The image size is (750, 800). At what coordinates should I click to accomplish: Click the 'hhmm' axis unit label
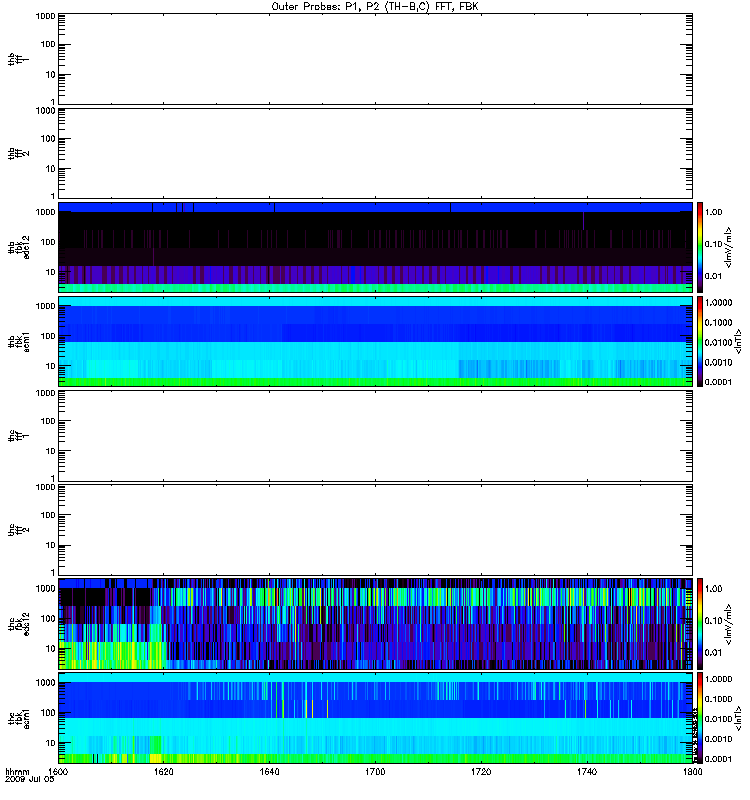(17, 772)
